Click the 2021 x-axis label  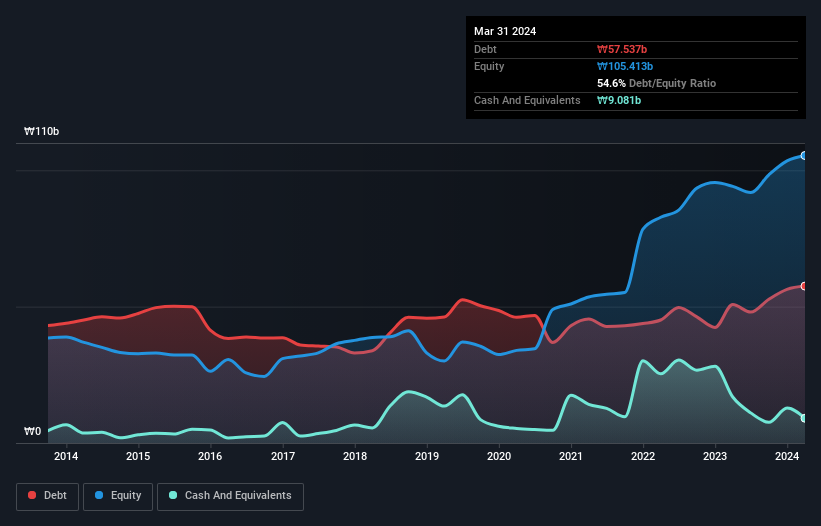(x=571, y=456)
